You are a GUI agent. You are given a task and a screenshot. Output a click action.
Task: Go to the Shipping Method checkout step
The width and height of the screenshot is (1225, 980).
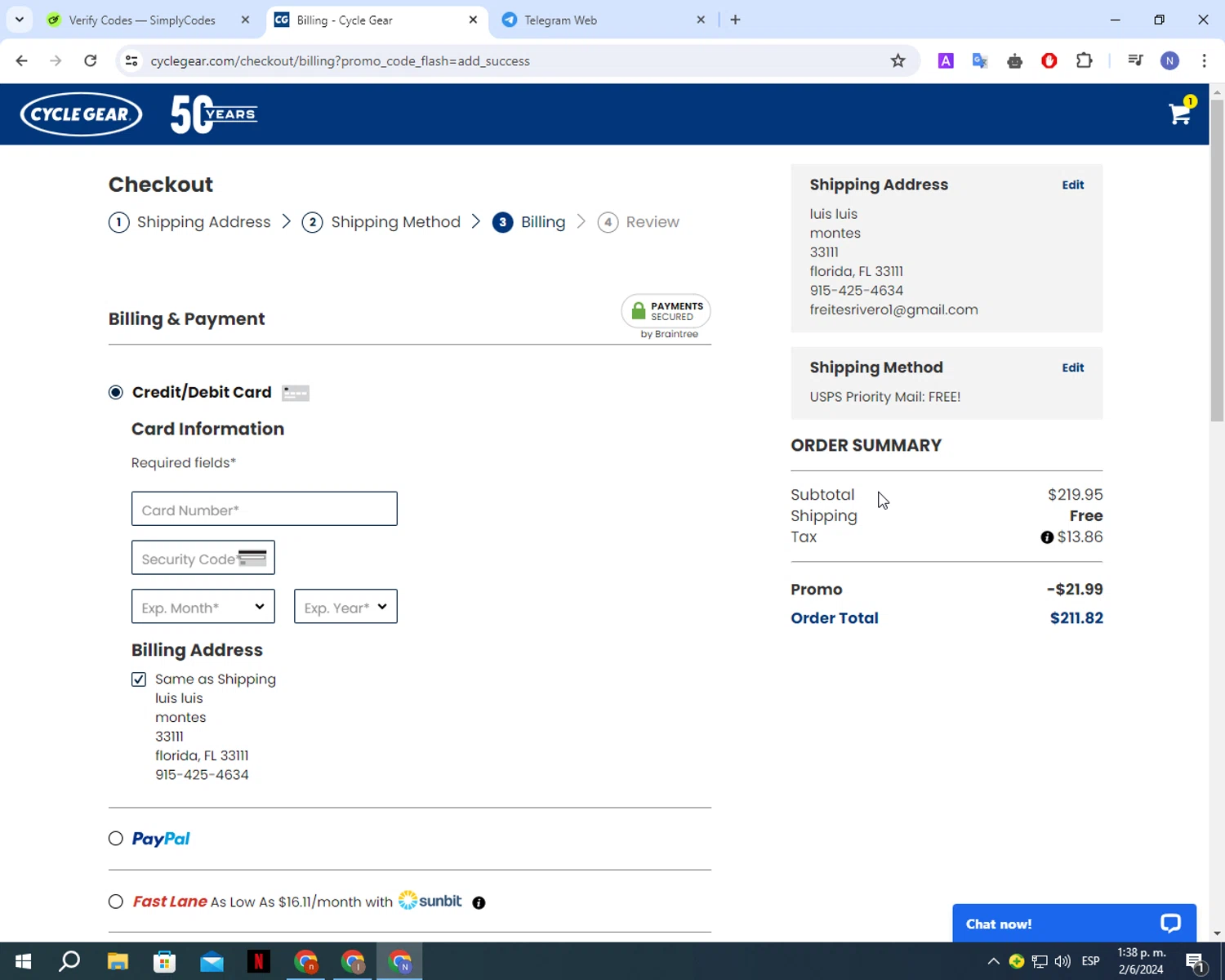(x=381, y=222)
